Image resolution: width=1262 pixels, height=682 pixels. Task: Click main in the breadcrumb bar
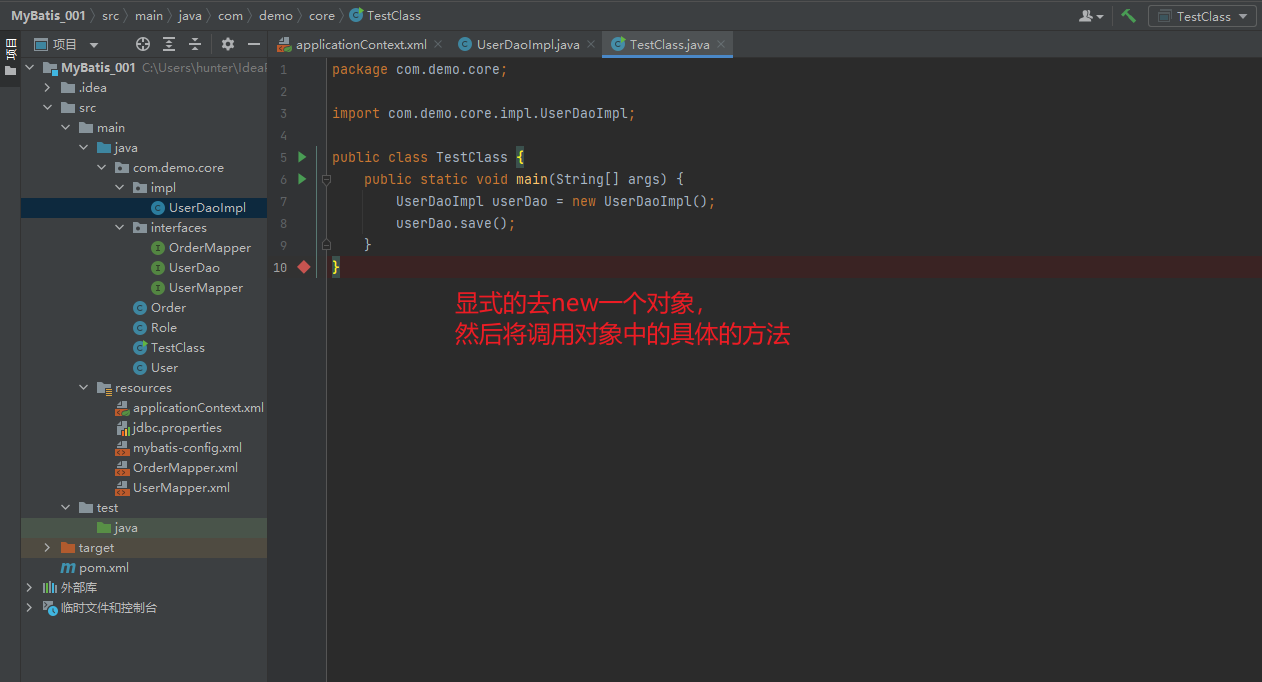click(x=149, y=16)
